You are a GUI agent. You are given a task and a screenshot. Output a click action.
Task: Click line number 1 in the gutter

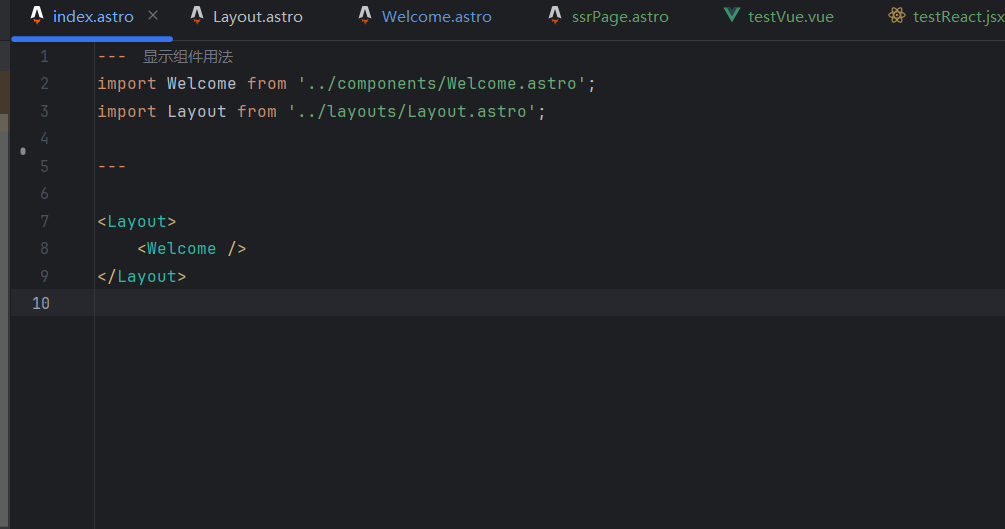point(44,57)
